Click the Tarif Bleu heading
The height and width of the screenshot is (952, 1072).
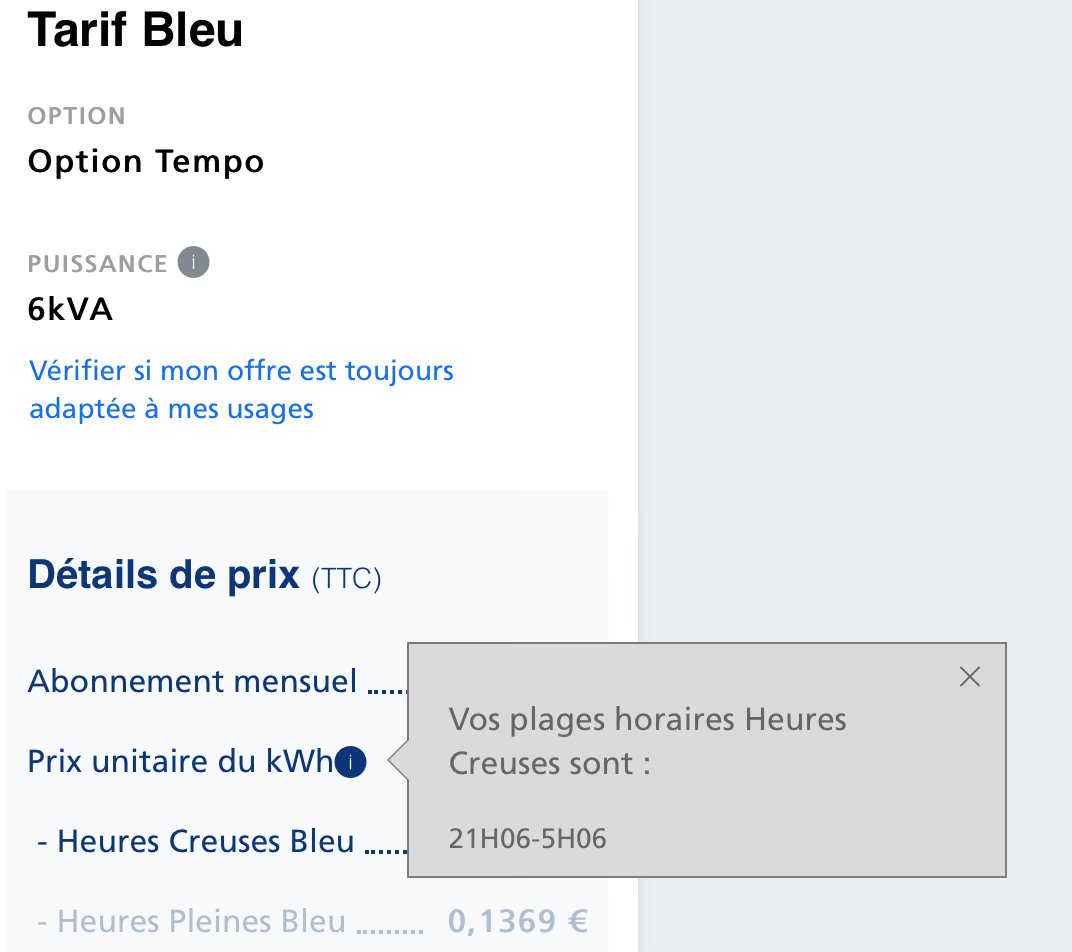[x=135, y=30]
